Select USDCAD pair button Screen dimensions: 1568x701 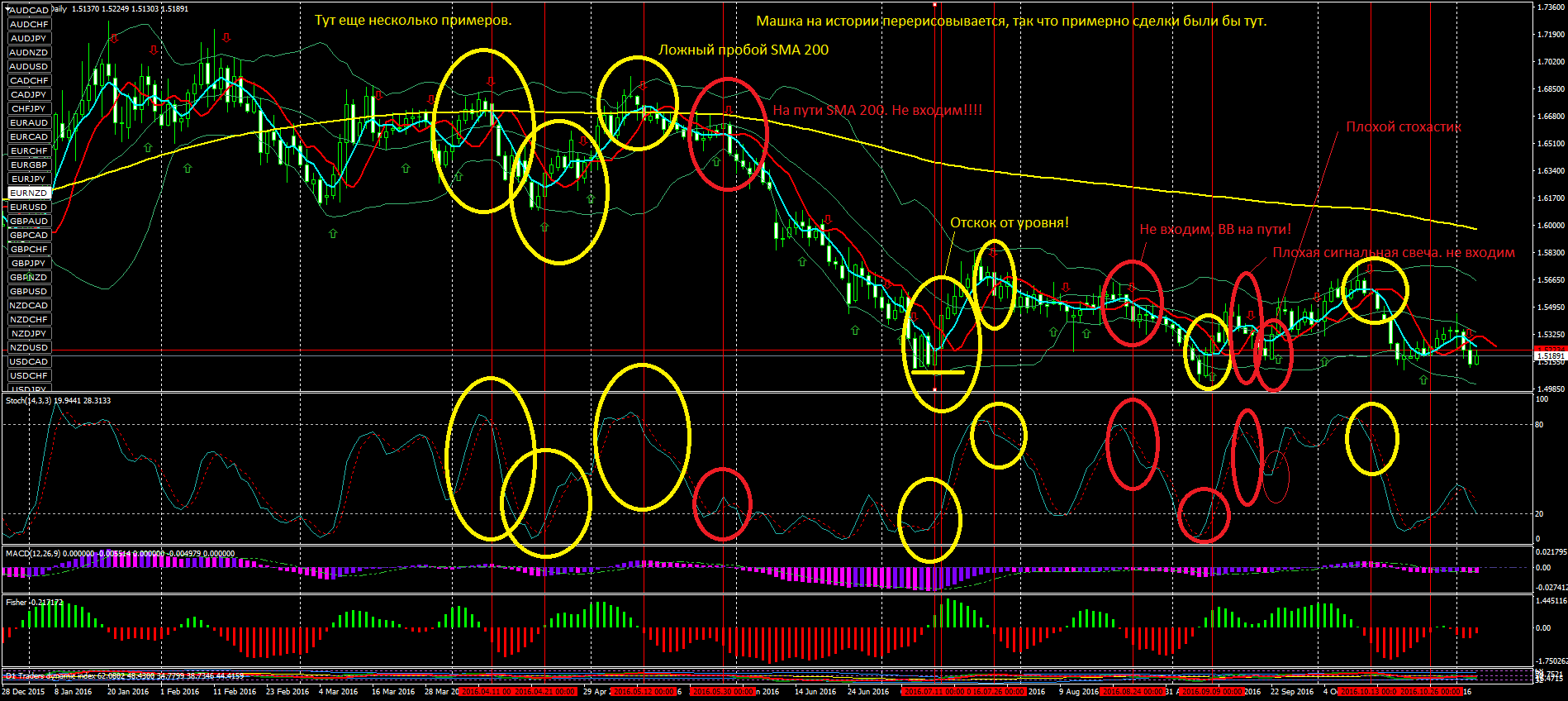(x=29, y=361)
